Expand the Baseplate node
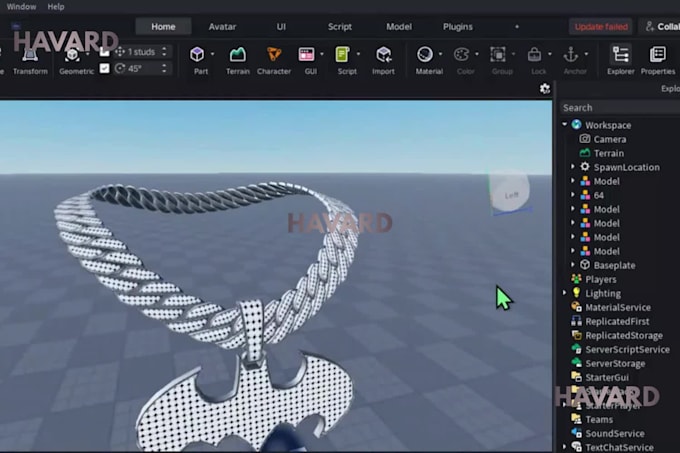 pyautogui.click(x=572, y=264)
